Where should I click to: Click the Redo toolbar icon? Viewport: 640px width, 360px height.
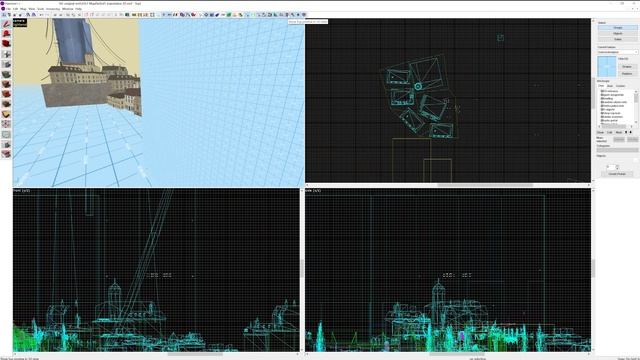pos(47,15)
